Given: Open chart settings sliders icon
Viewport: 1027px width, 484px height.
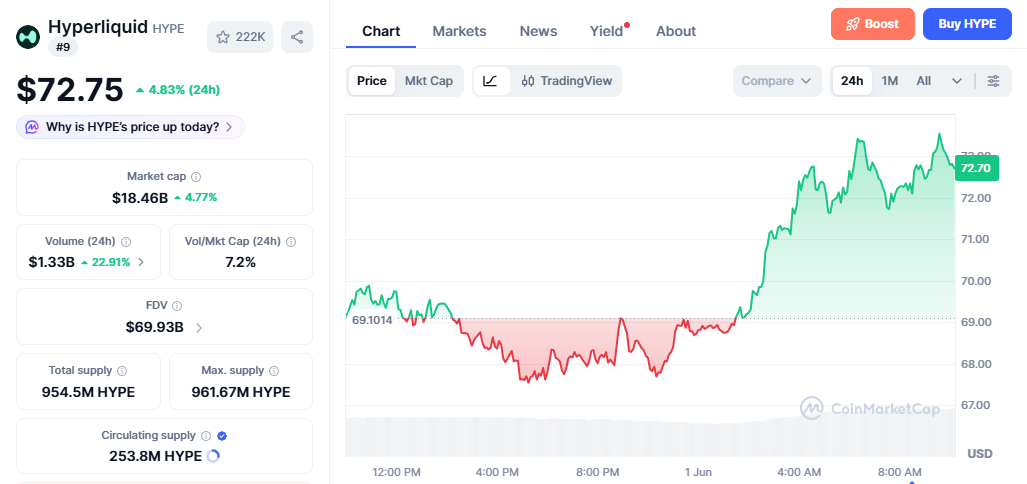Looking at the screenshot, I should pos(994,81).
